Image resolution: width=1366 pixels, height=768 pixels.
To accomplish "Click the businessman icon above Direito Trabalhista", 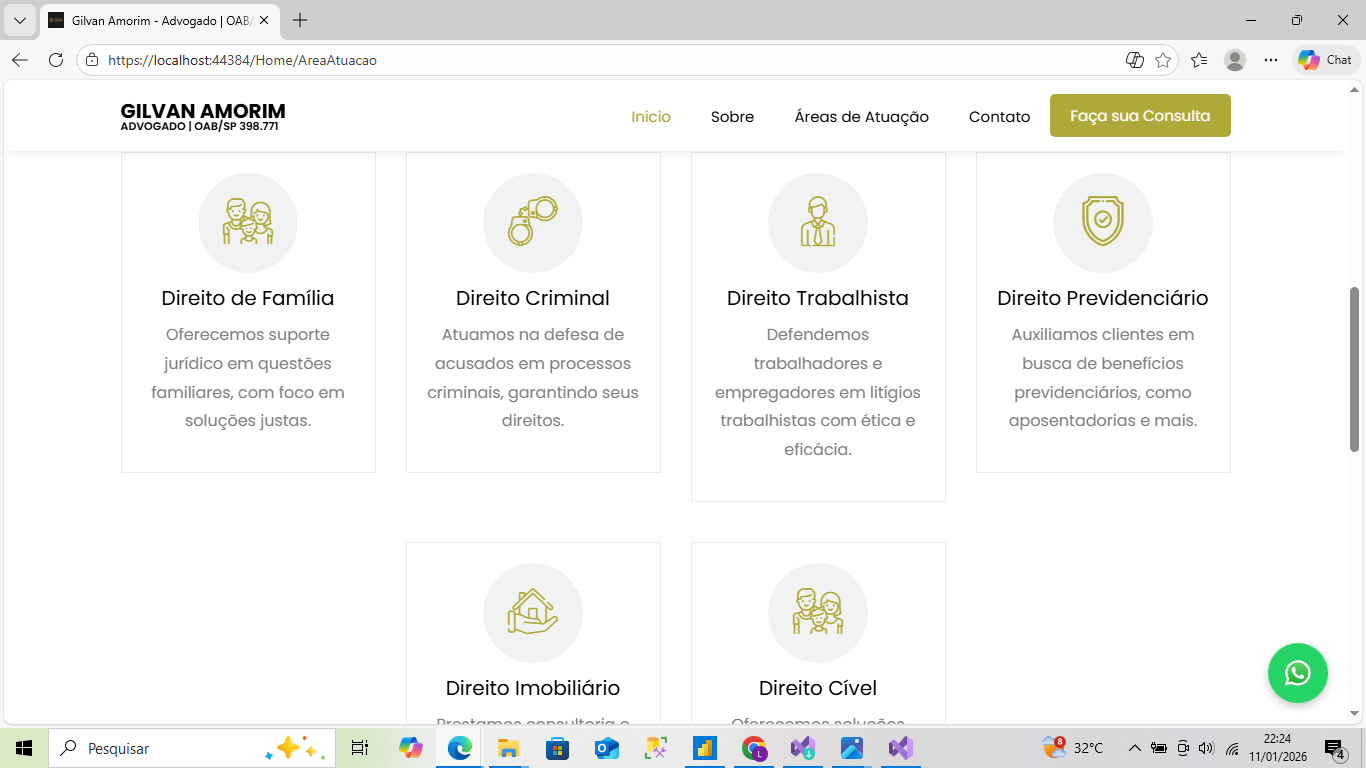I will [x=818, y=222].
